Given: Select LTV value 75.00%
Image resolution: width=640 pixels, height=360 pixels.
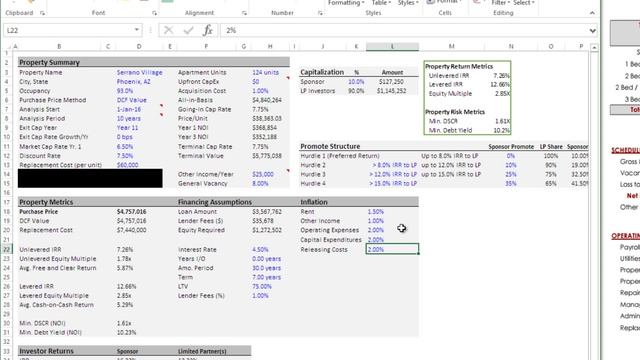Looking at the screenshot, I should coord(262,287).
